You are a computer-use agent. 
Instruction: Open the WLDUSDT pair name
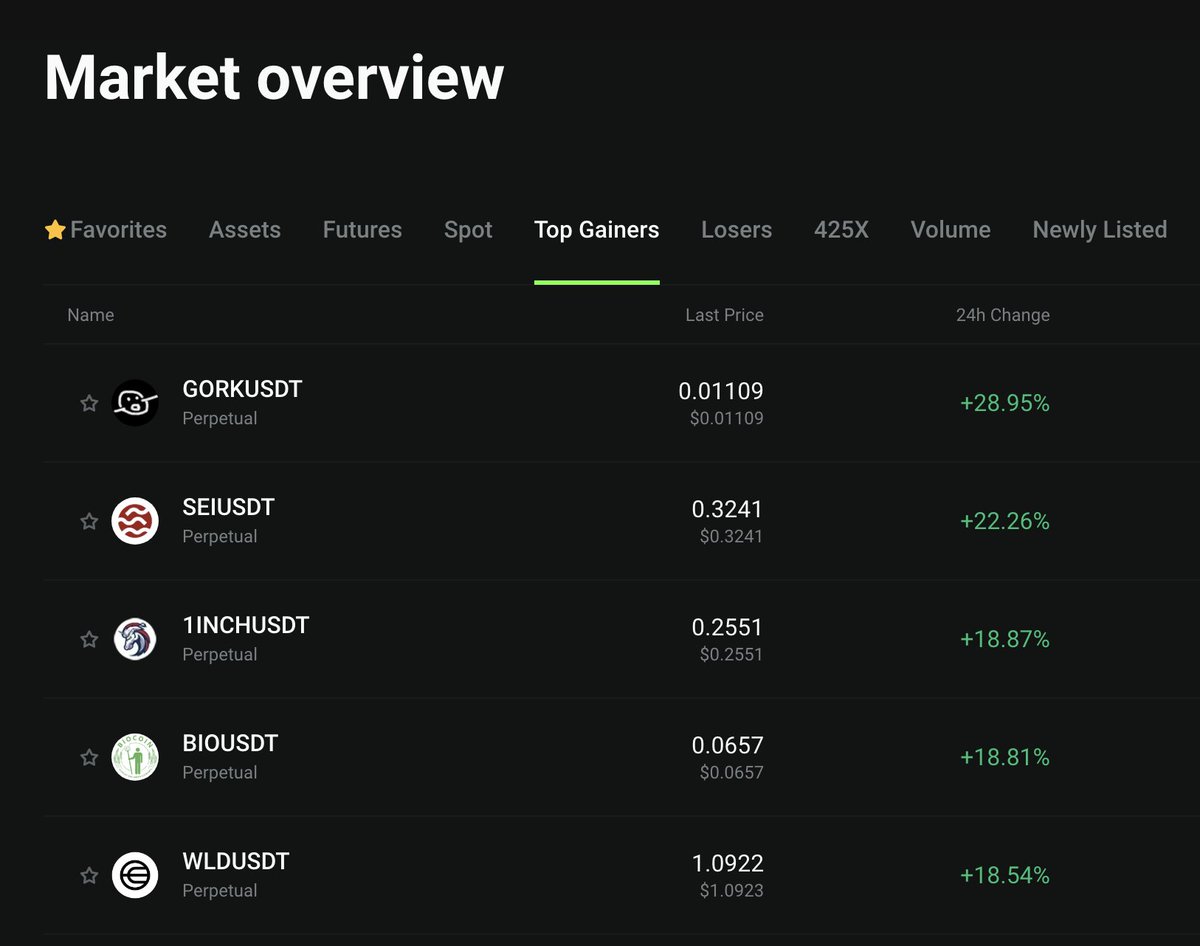tap(236, 862)
